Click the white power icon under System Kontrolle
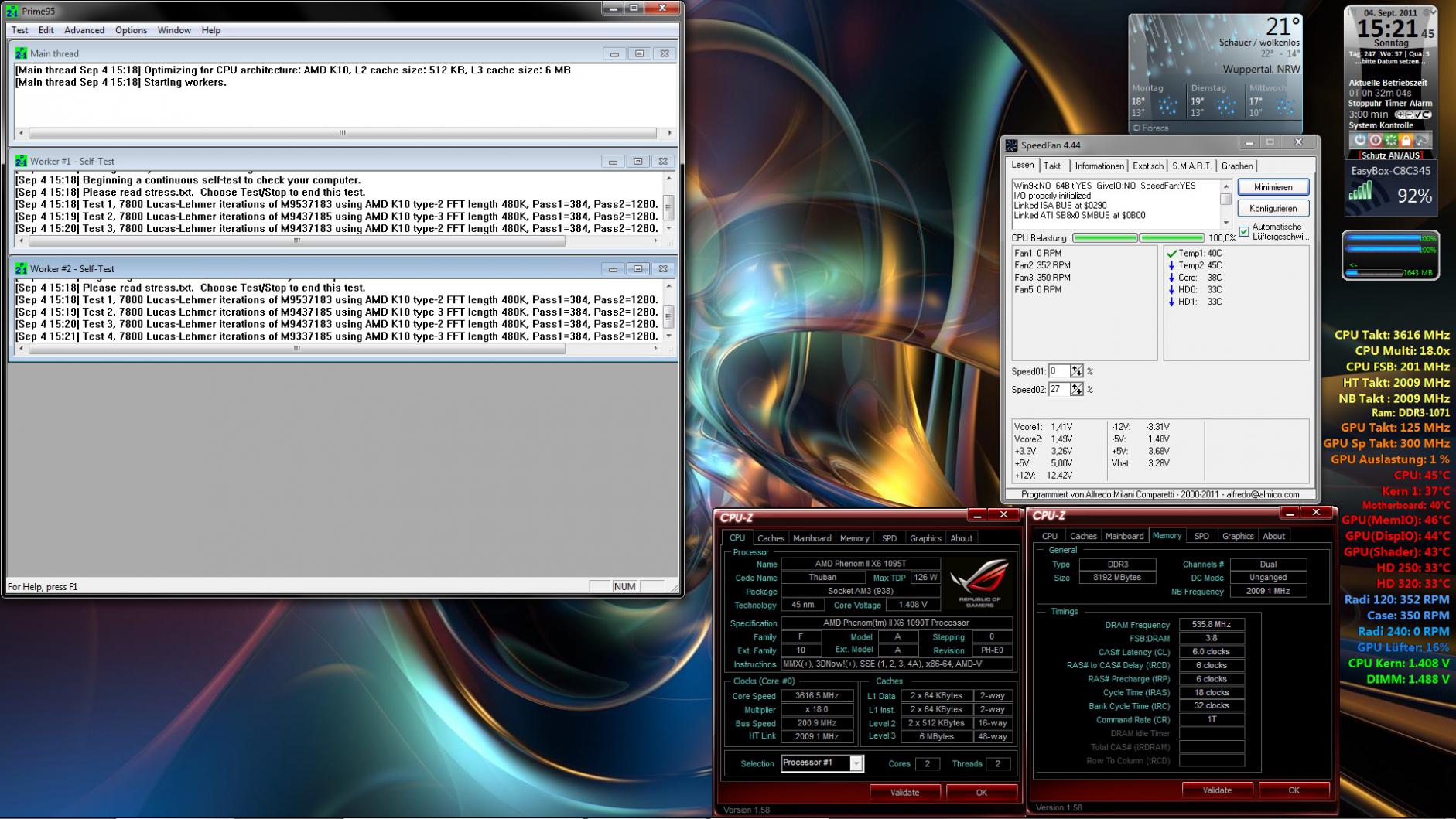The height and width of the screenshot is (819, 1456). tap(1359, 140)
